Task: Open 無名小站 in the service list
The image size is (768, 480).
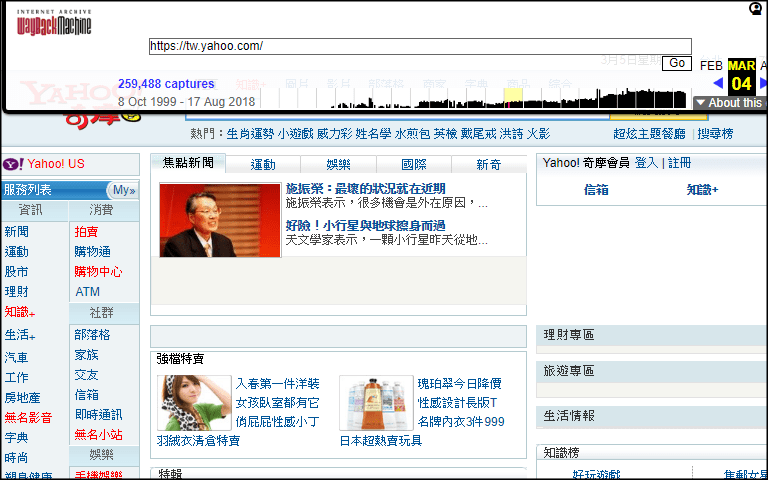Action: tap(98, 435)
